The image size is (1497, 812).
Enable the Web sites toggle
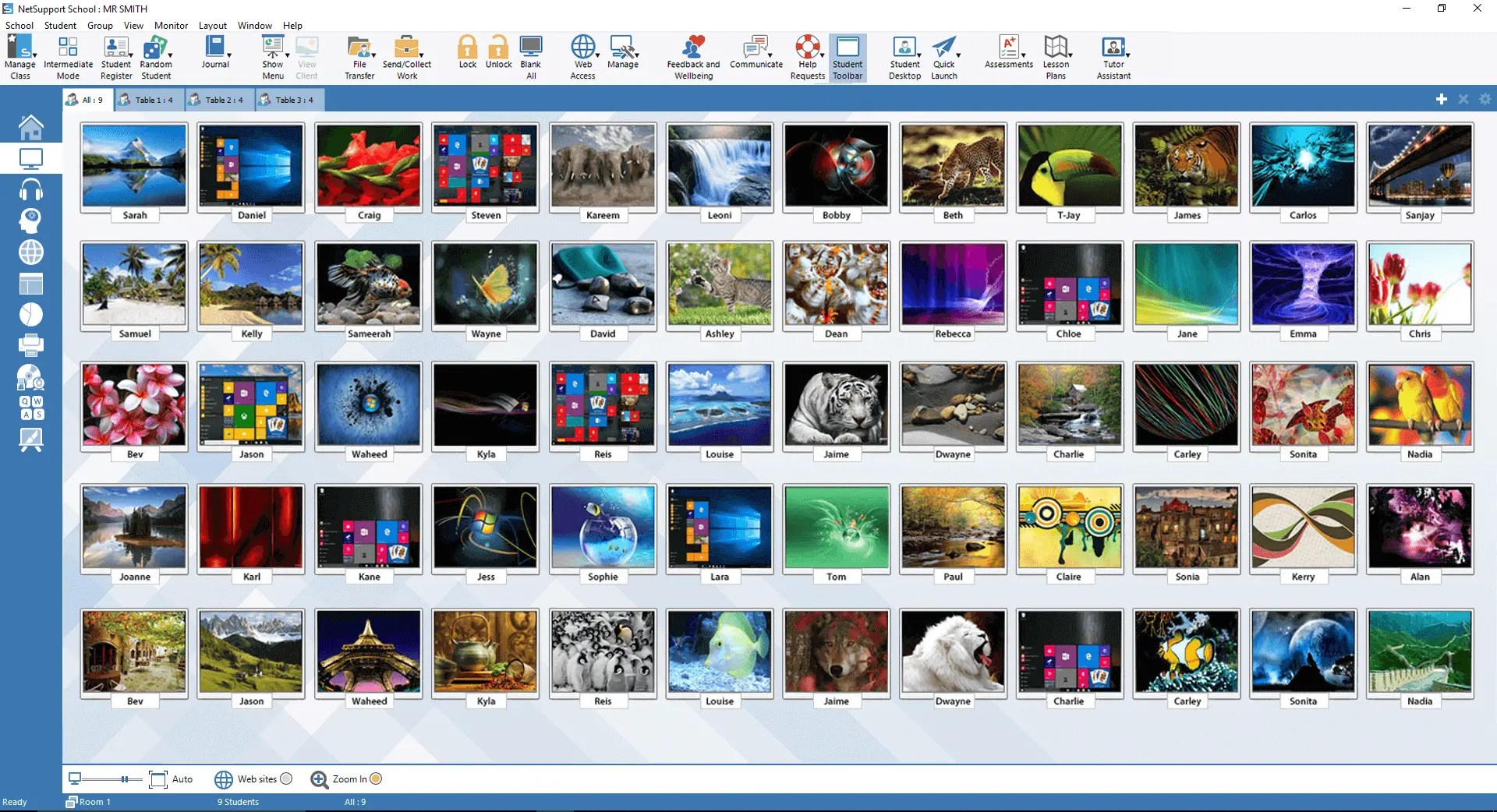pos(286,778)
